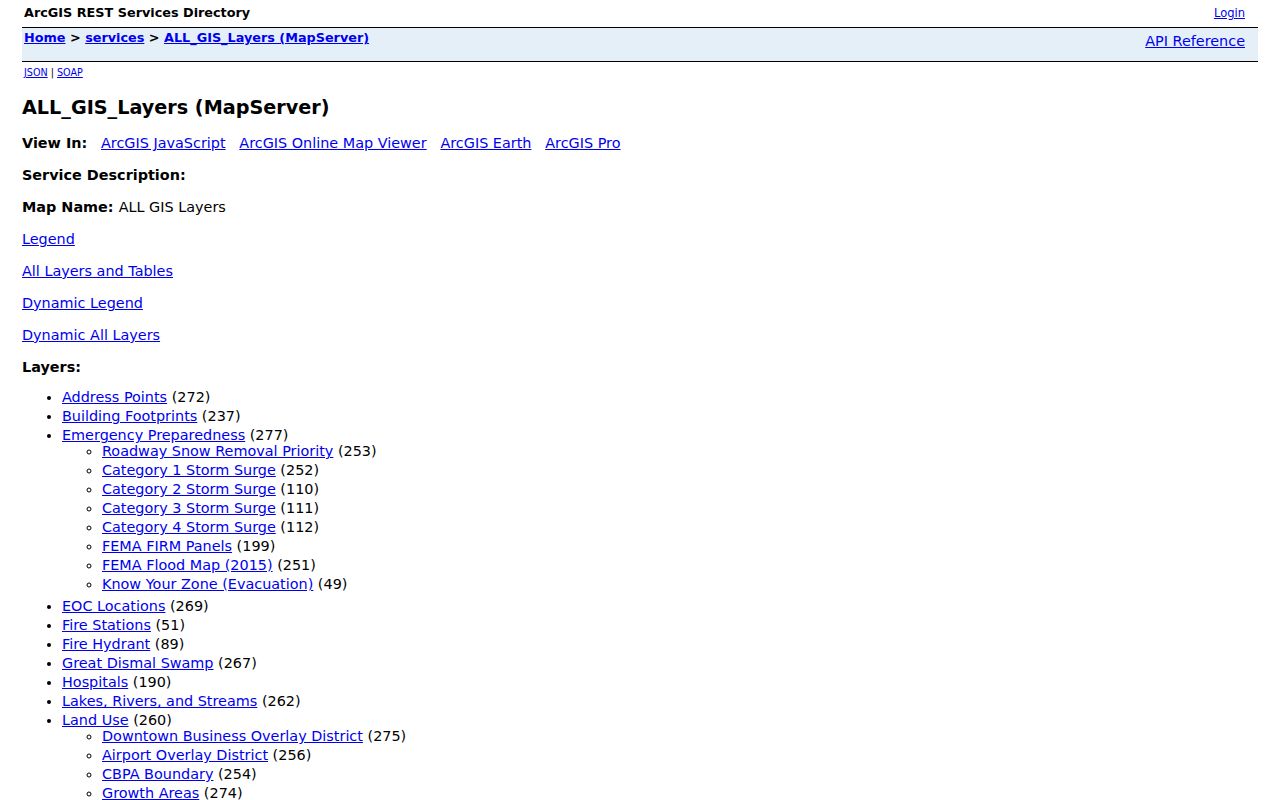Image resolution: width=1280 pixels, height=800 pixels.
Task: Open Emergency Preparedness group layer
Action: coord(153,435)
